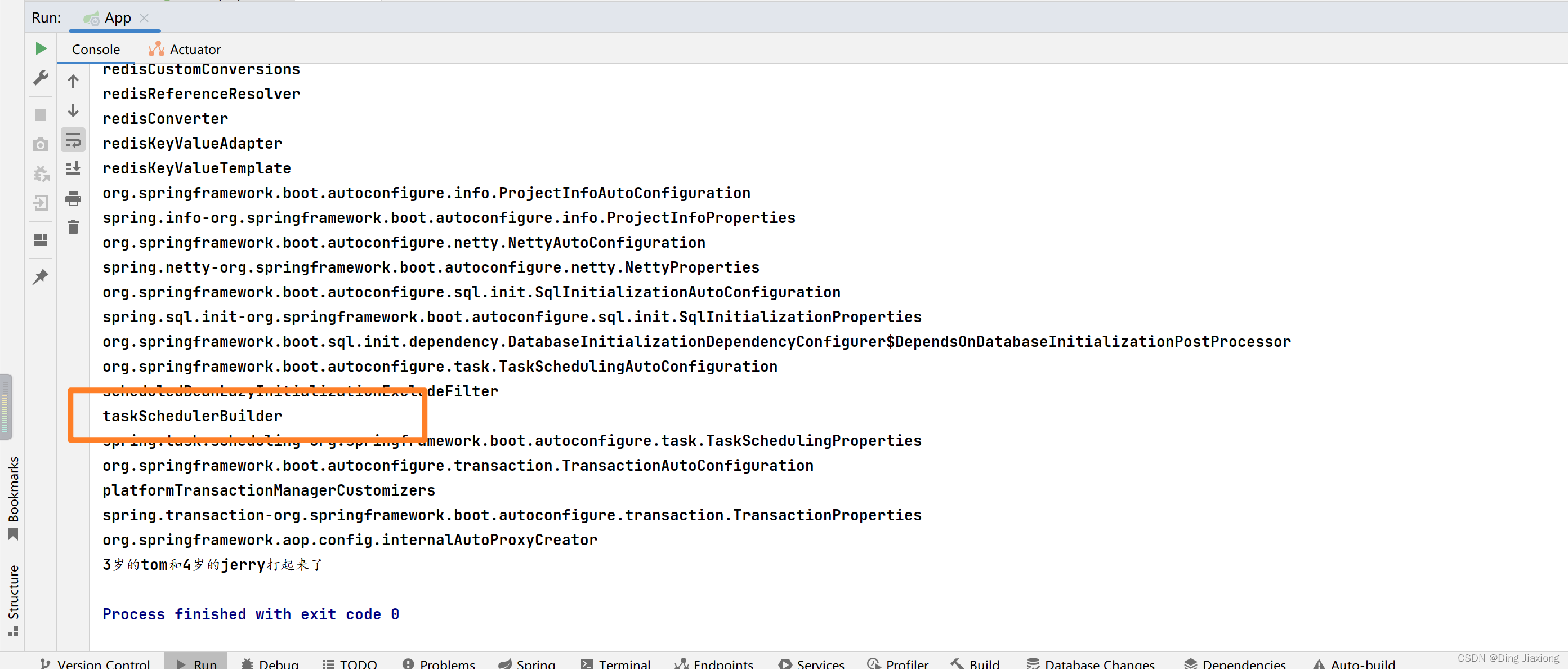The height and width of the screenshot is (669, 1568).
Task: Click the exit application icon
Action: coord(41,203)
